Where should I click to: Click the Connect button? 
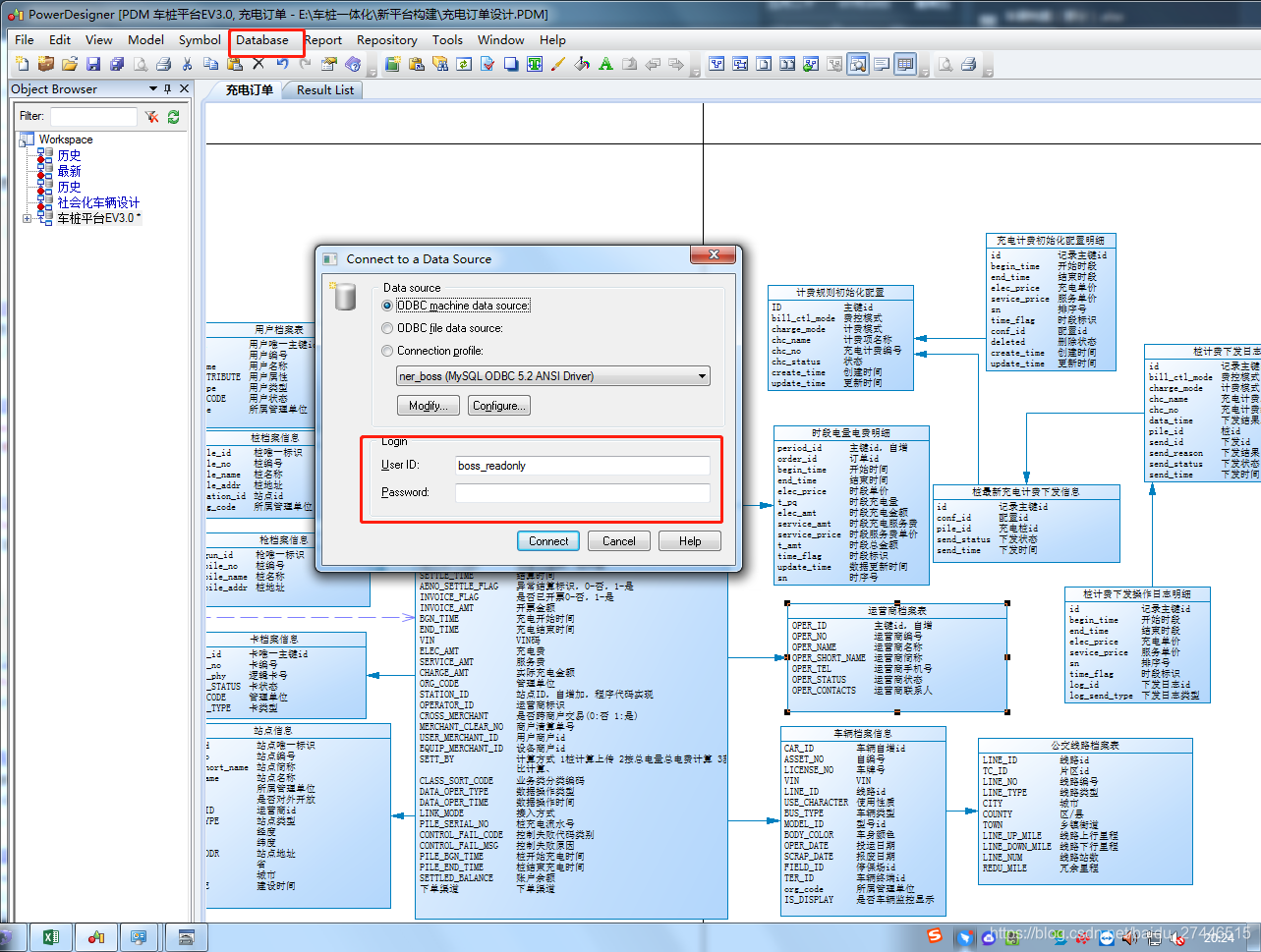tap(548, 541)
